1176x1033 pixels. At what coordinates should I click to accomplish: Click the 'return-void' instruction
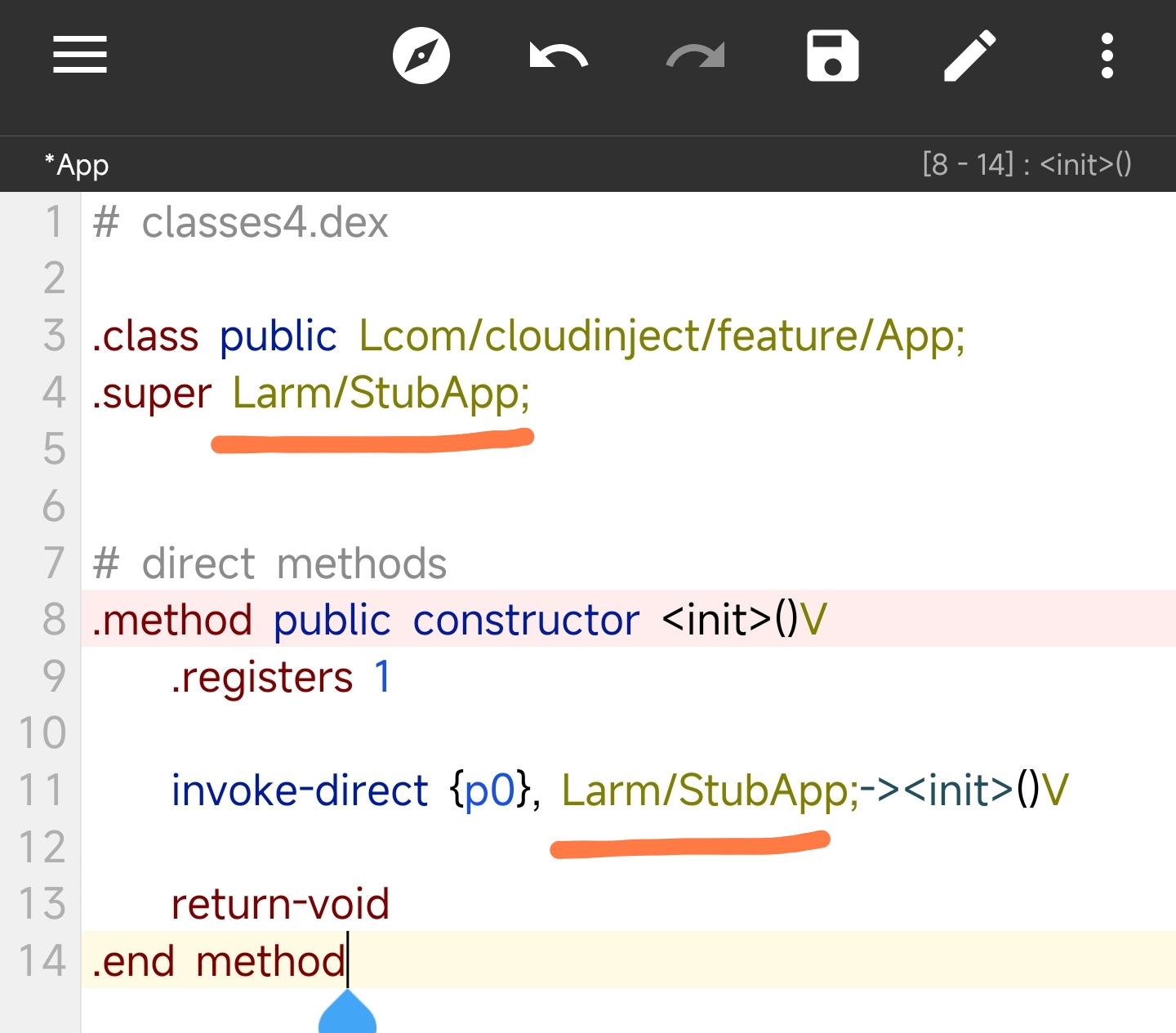tap(280, 904)
